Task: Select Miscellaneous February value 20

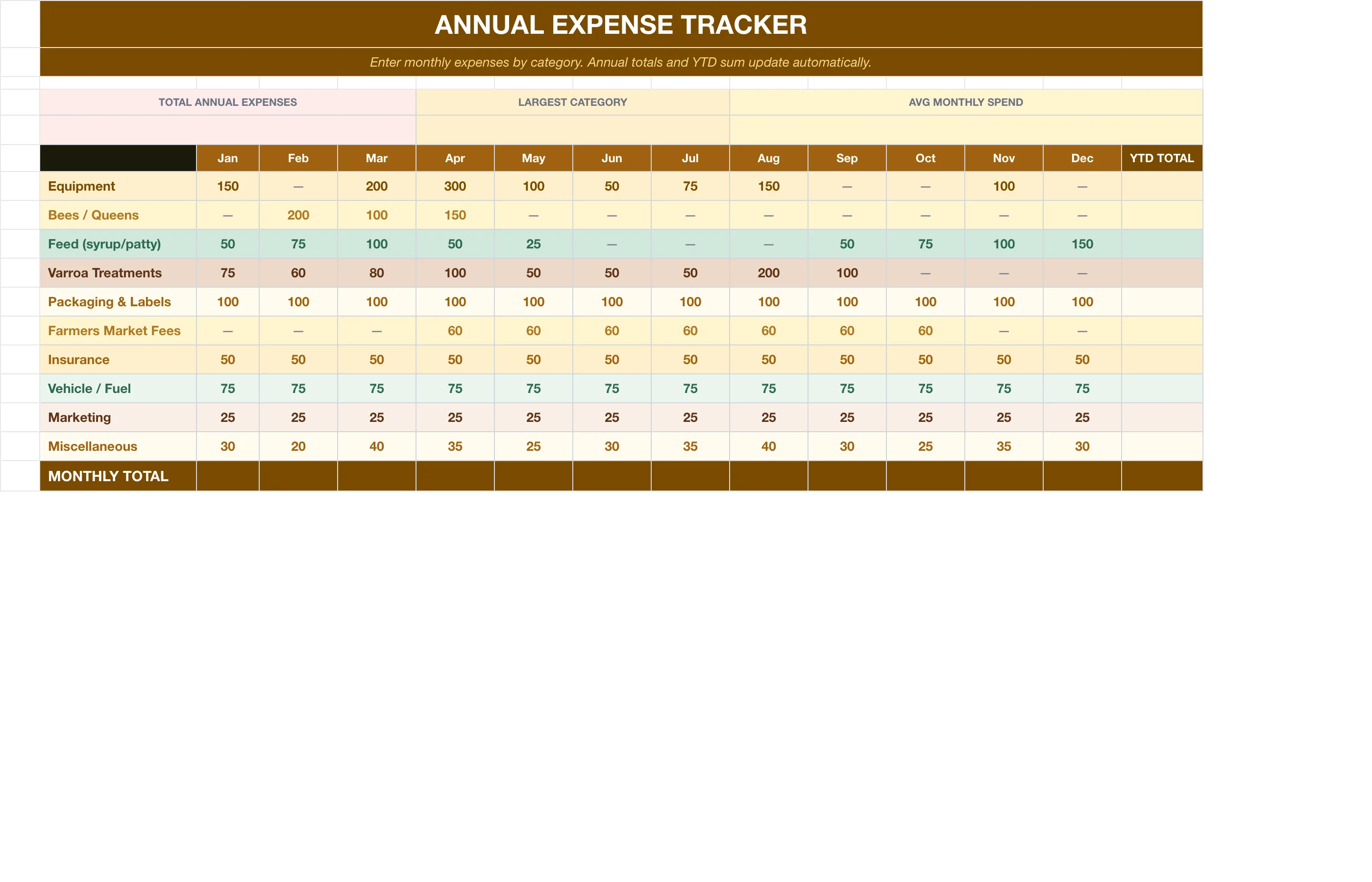Action: point(298,446)
